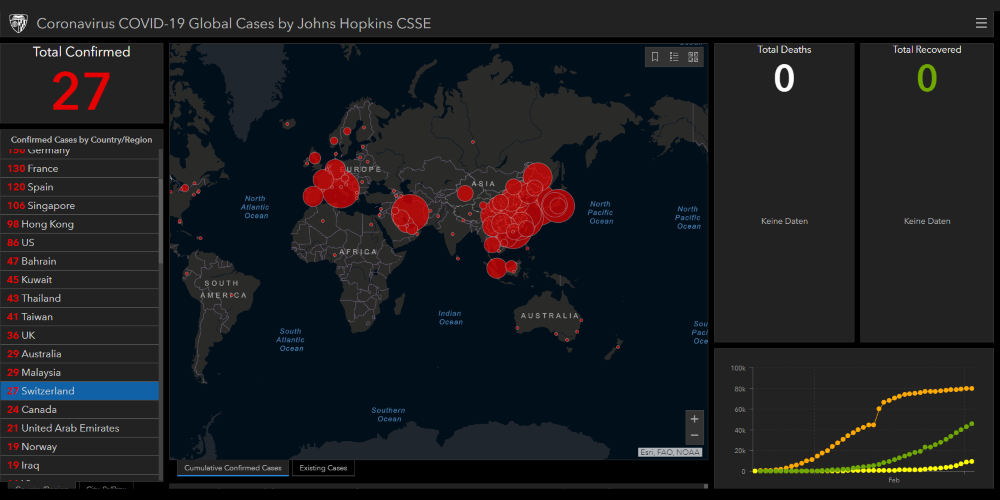Select Spain in the country list
1000x500 pixels.
[x=80, y=187]
